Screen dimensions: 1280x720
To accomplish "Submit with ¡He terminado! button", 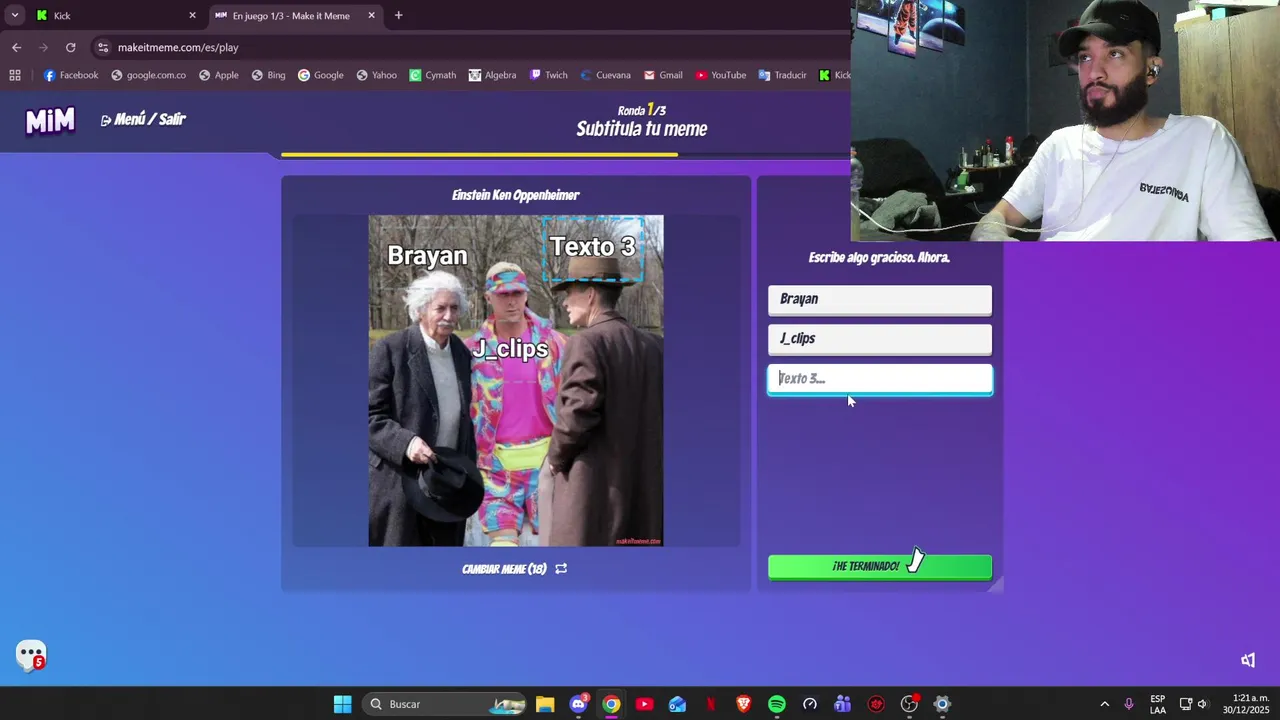I will (880, 566).
